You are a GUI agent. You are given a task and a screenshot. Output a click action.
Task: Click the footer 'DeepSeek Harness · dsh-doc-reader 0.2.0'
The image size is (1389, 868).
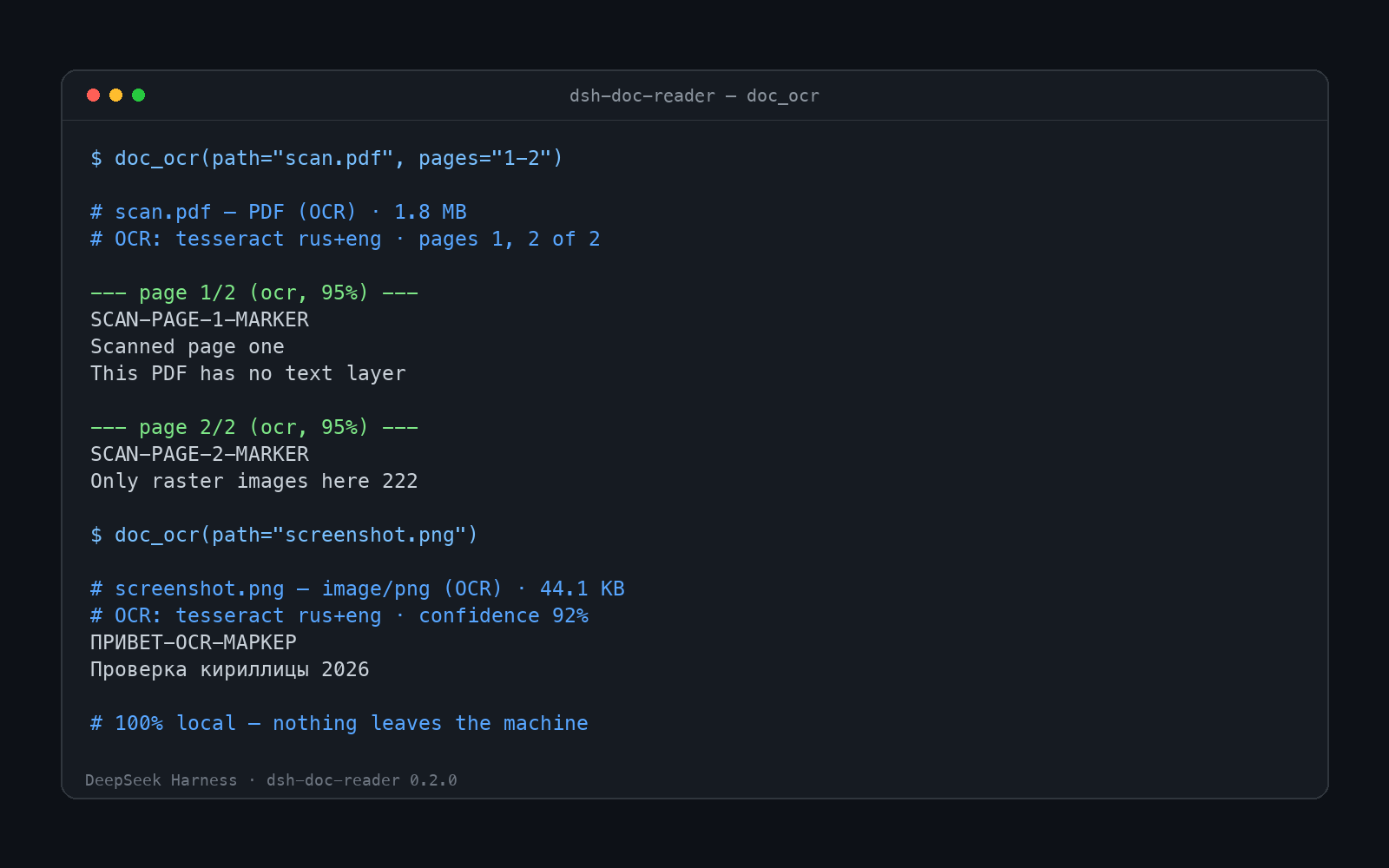(x=271, y=780)
